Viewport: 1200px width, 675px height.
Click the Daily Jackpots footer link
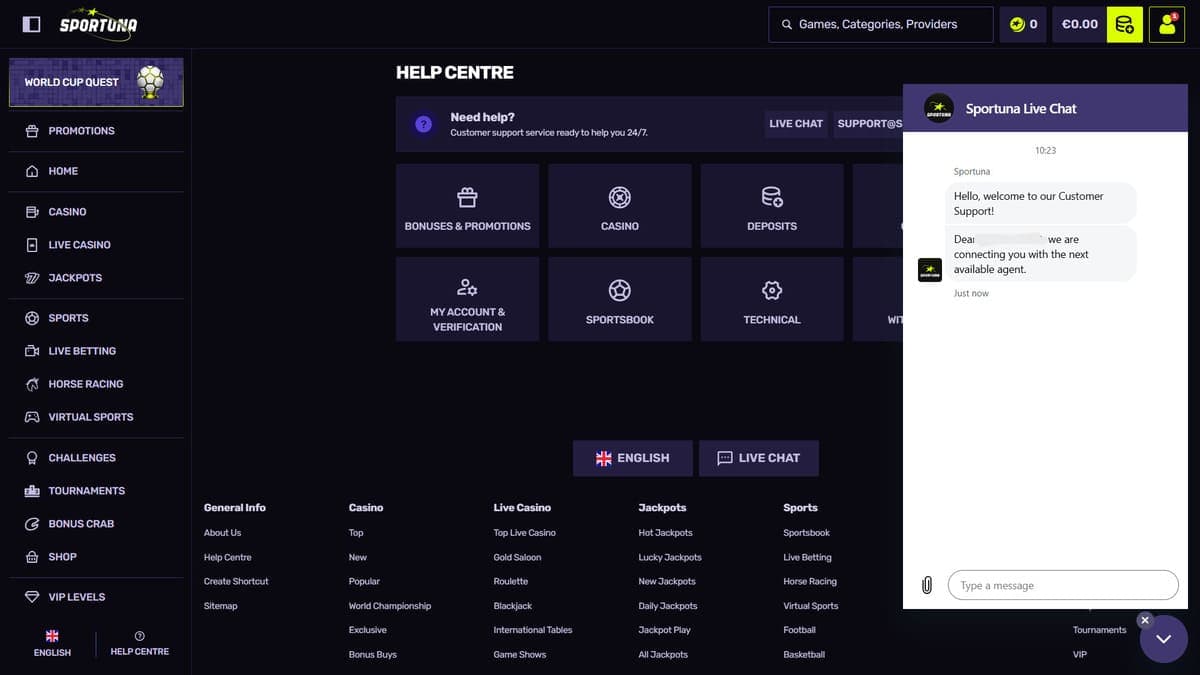[x=668, y=606]
